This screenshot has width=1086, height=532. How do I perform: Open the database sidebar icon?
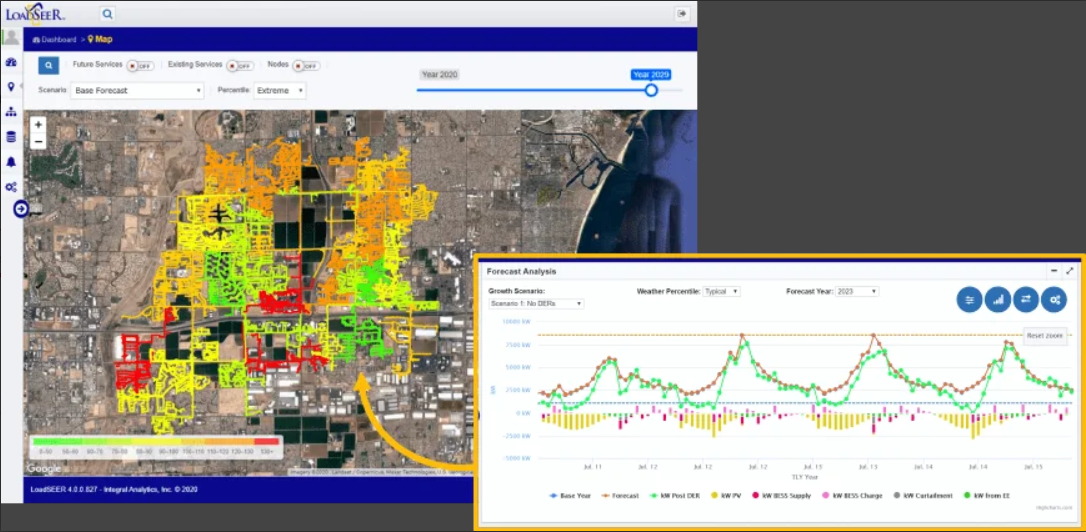coord(11,136)
